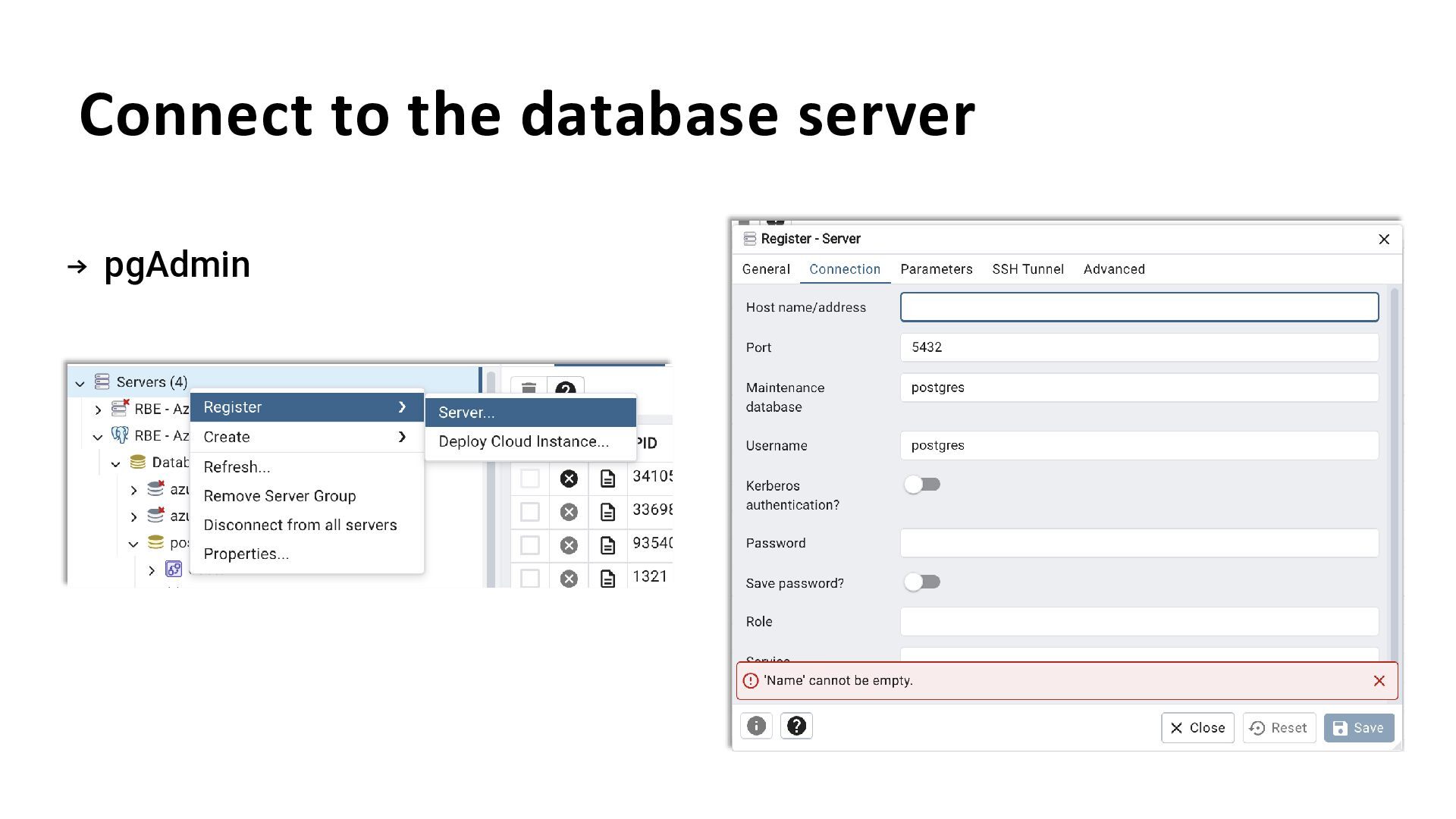1456x819 pixels.
Task: Click the PostgreSQL elephant server icon
Action: [120, 435]
